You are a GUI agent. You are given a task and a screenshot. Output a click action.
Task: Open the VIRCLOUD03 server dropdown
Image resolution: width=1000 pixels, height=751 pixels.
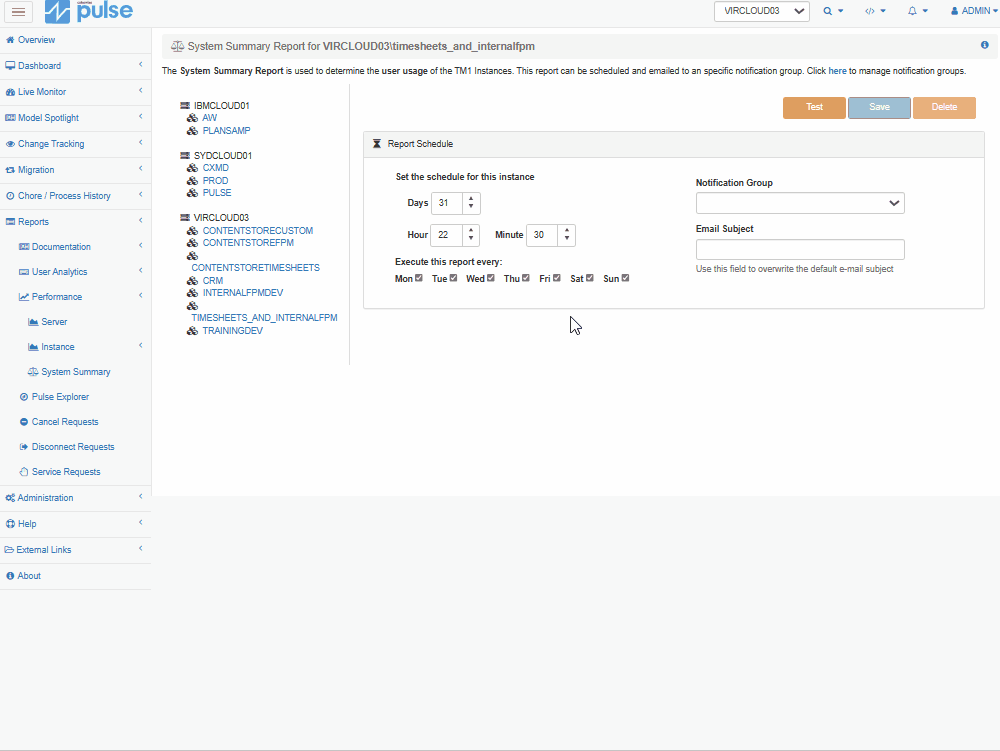[x=761, y=11]
